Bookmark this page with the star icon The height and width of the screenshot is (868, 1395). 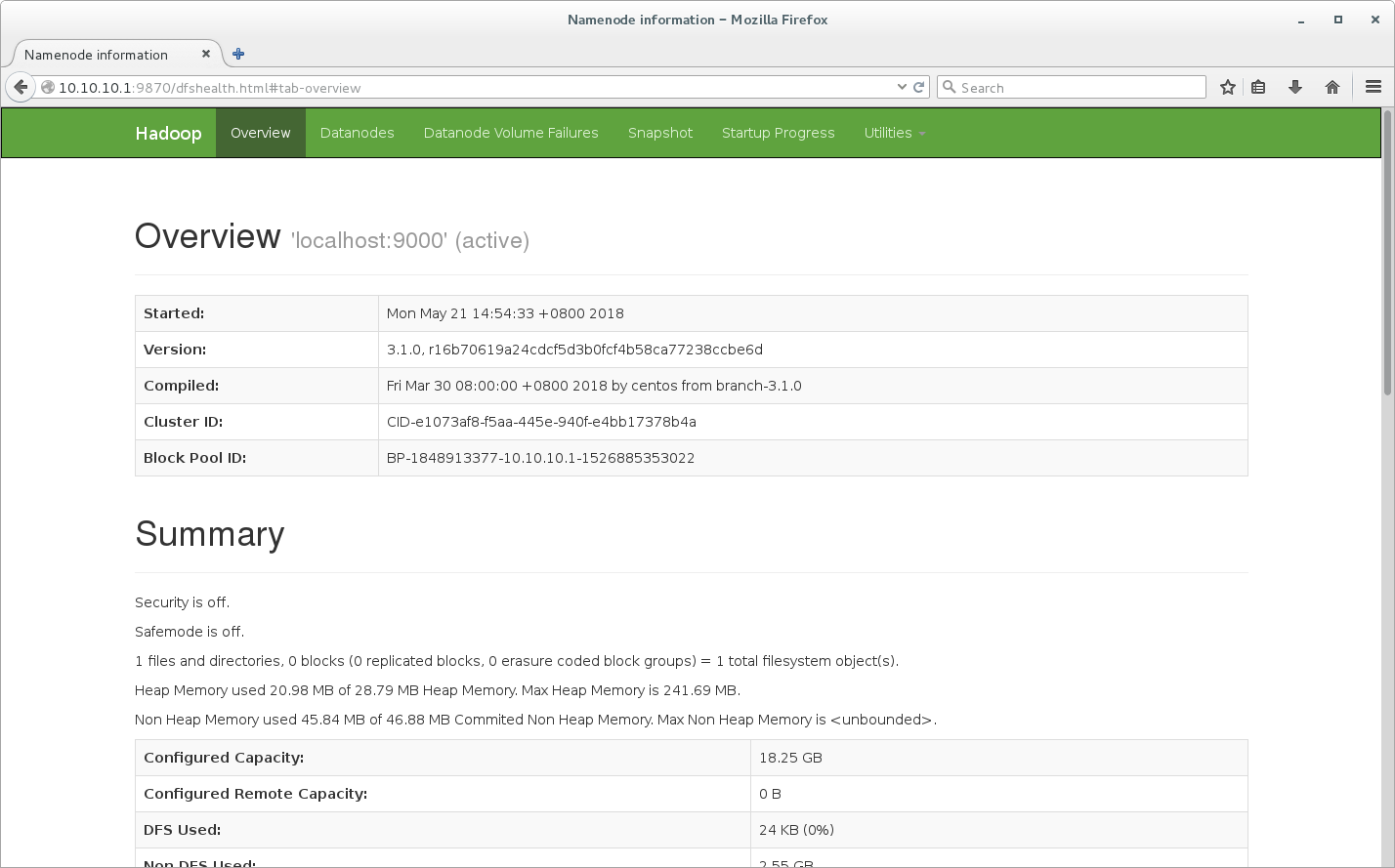click(1228, 87)
